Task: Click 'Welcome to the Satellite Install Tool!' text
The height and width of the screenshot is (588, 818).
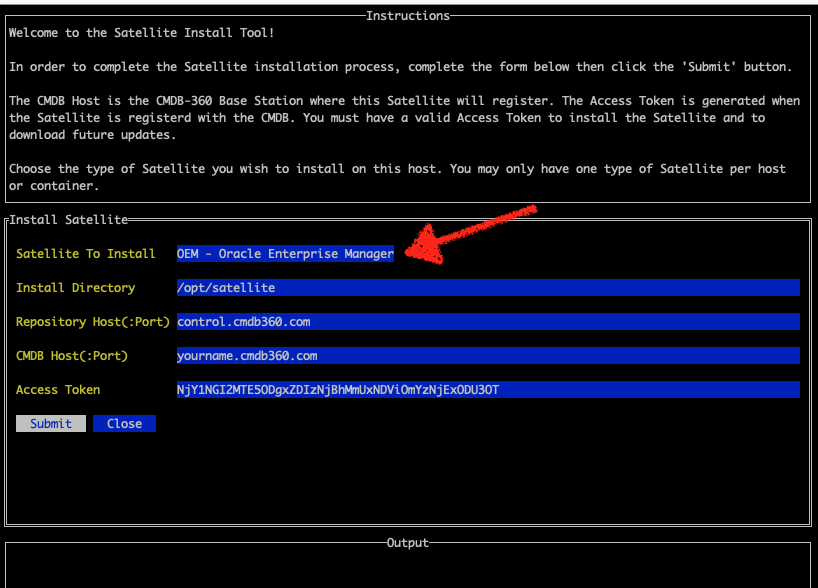Action: [x=141, y=32]
